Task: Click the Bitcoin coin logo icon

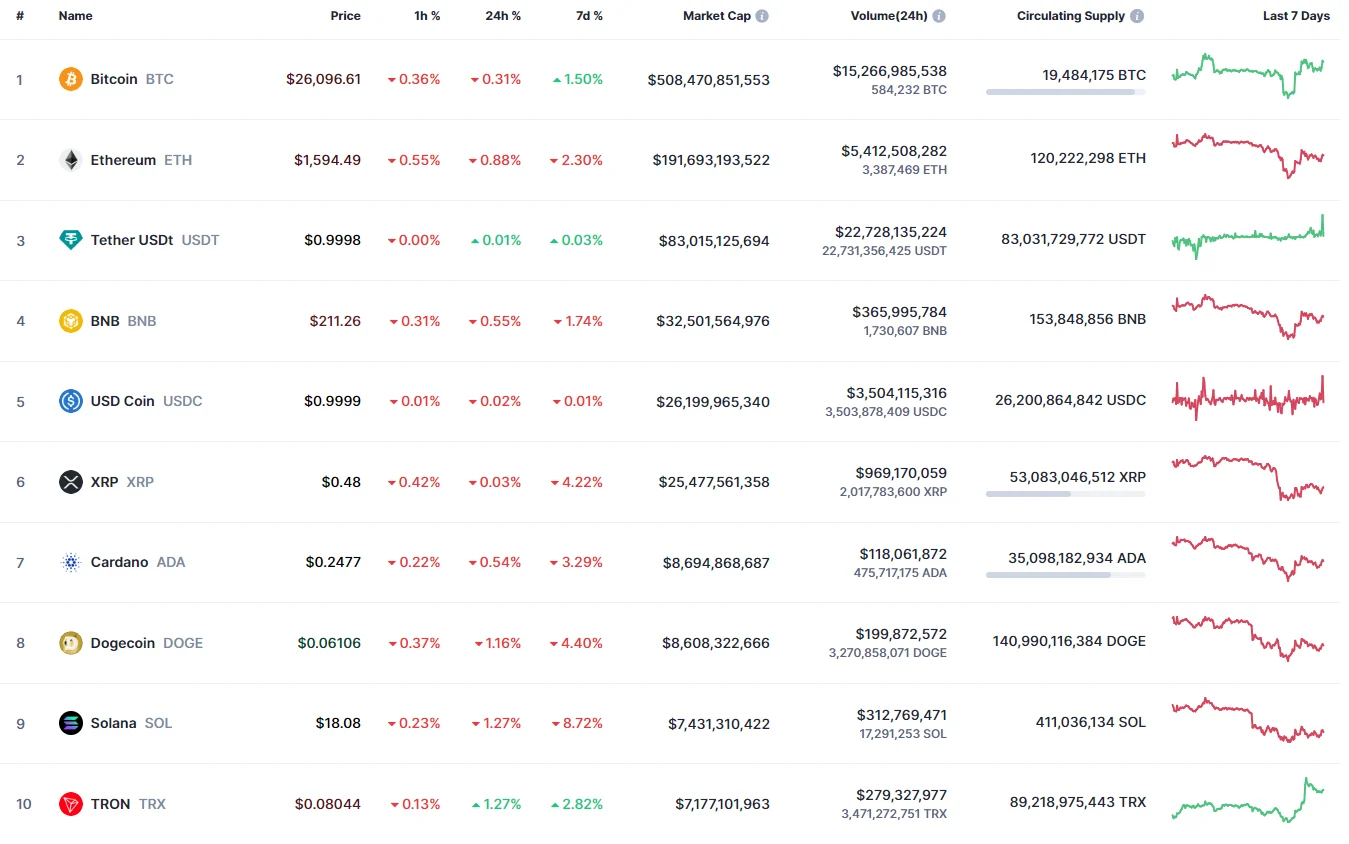Action: pos(71,79)
